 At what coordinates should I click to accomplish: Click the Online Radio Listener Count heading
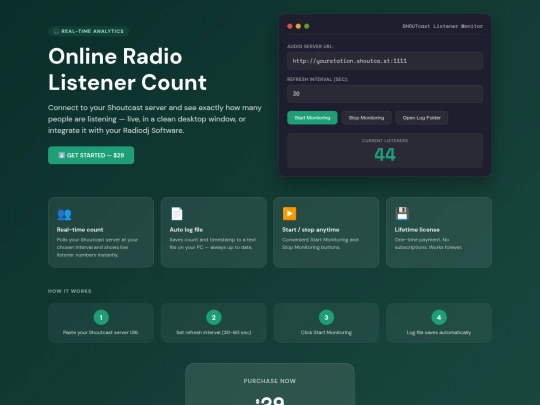pos(127,69)
